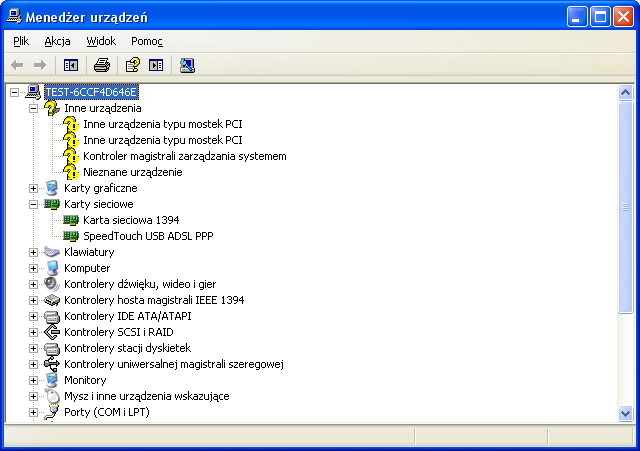Select SpeedTouch USB ADSL PPP device
The height and width of the screenshot is (451, 640).
pos(148,236)
